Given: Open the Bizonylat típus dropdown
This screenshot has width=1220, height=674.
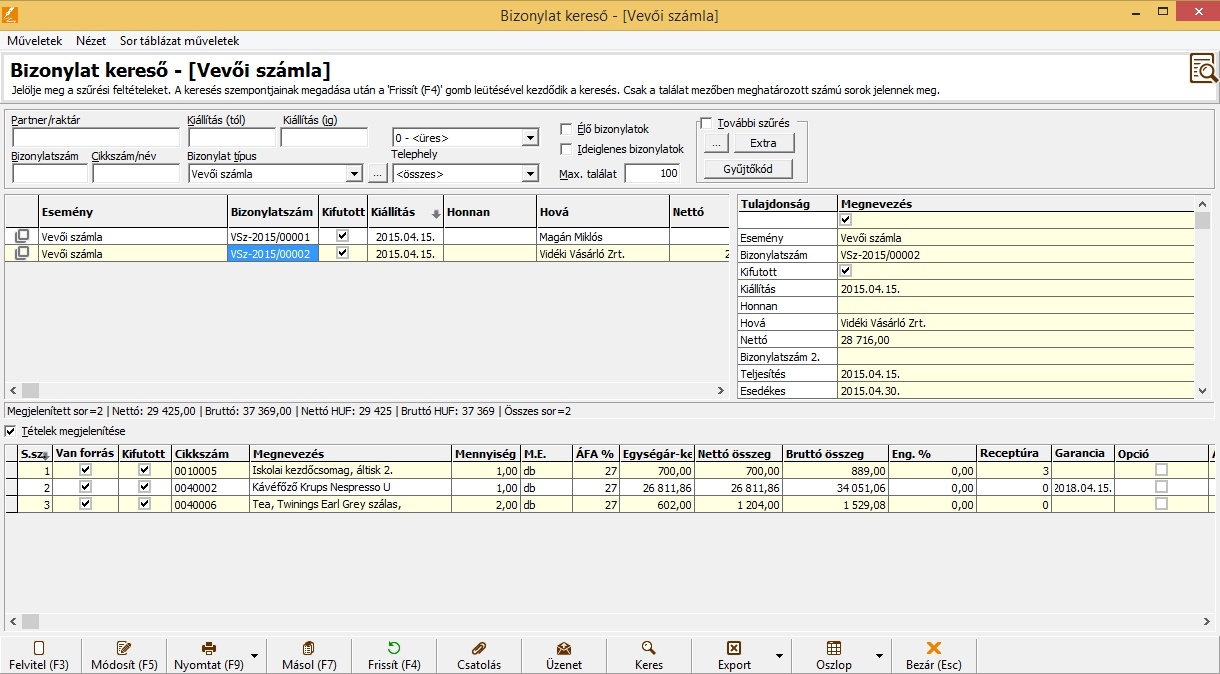Looking at the screenshot, I should pyautogui.click(x=353, y=174).
